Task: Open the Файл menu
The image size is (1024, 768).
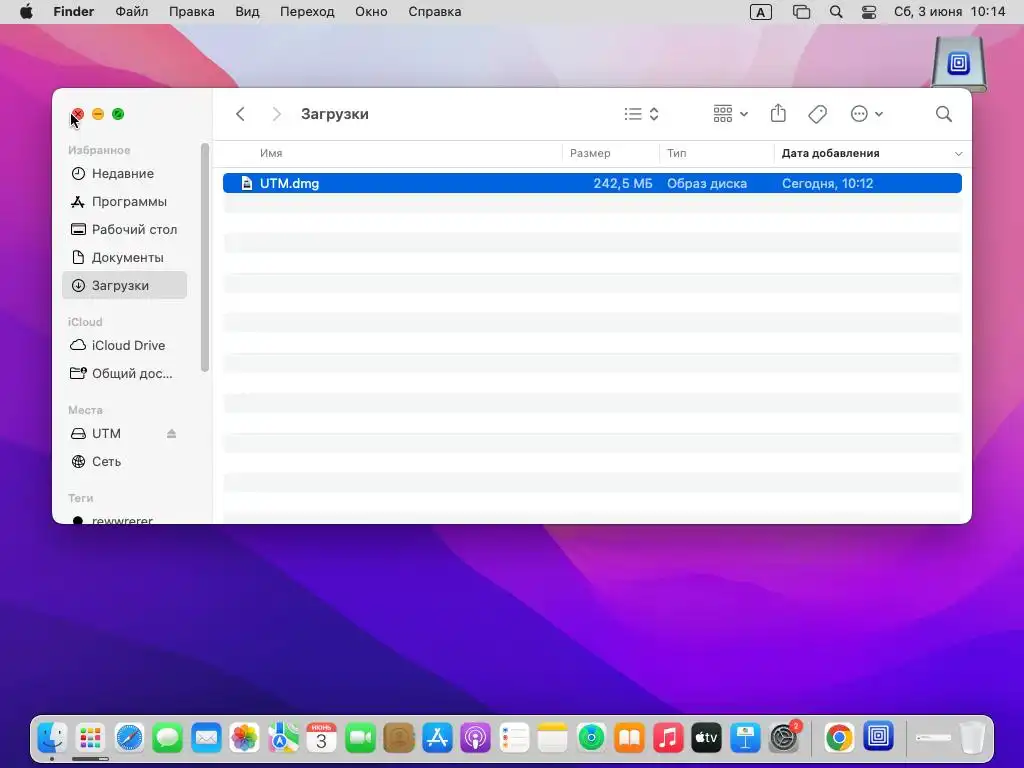Action: point(132,12)
